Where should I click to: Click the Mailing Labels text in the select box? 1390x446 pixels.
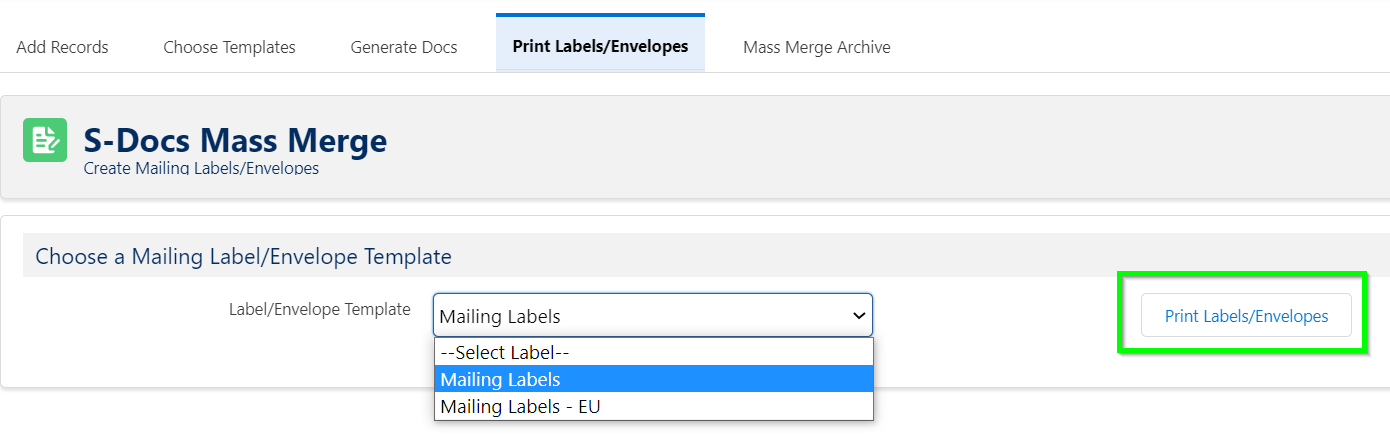coord(500,317)
